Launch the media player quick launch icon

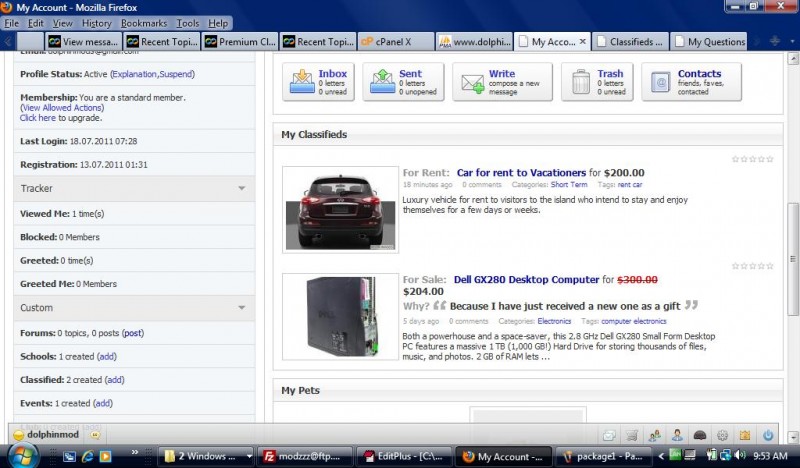coord(106,456)
